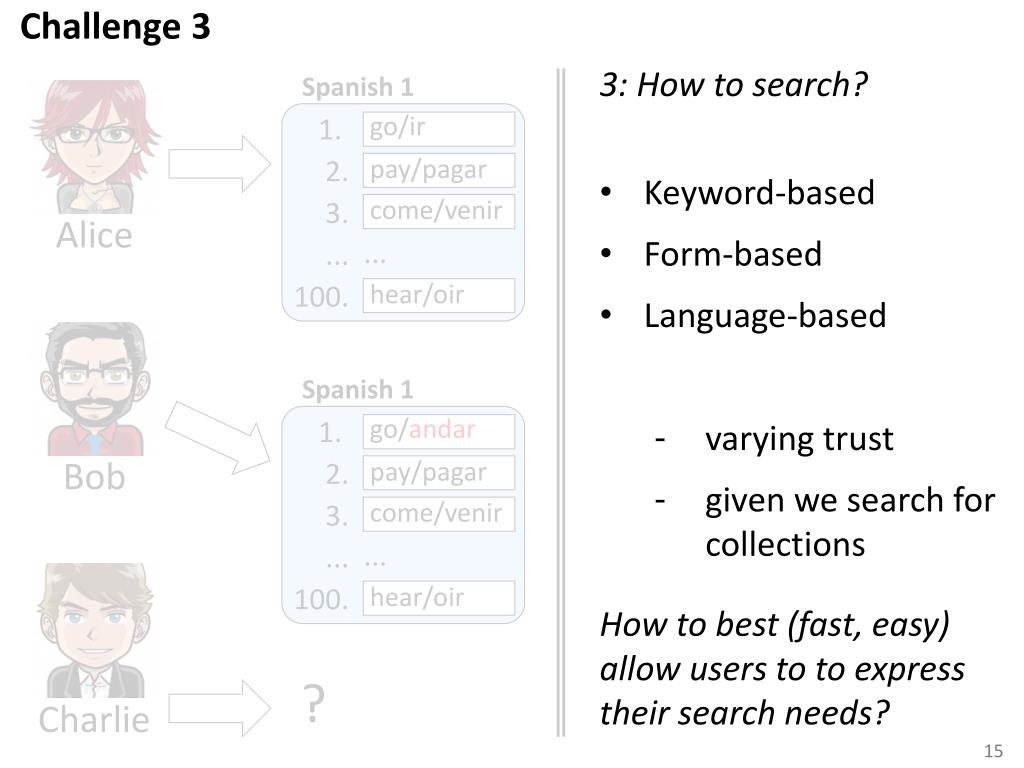
Task: Click the Form-based bullet
Action: coord(733,254)
